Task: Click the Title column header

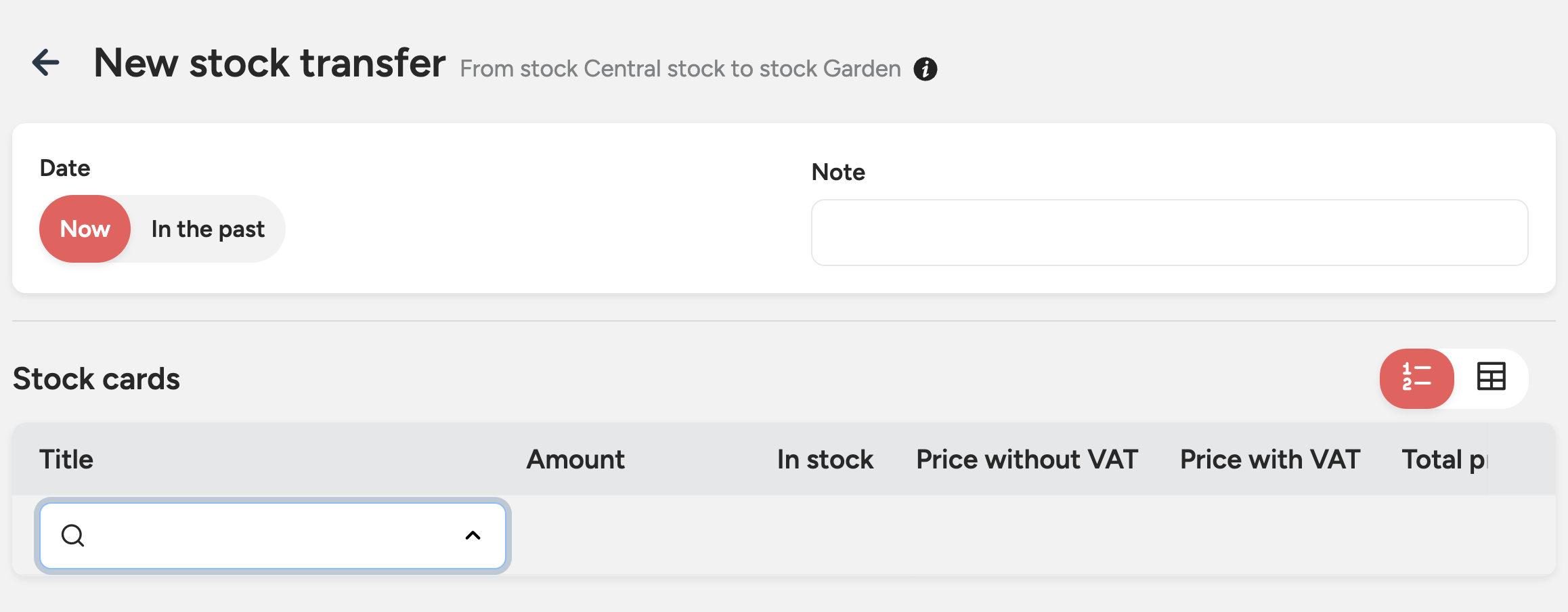Action: [x=66, y=460]
